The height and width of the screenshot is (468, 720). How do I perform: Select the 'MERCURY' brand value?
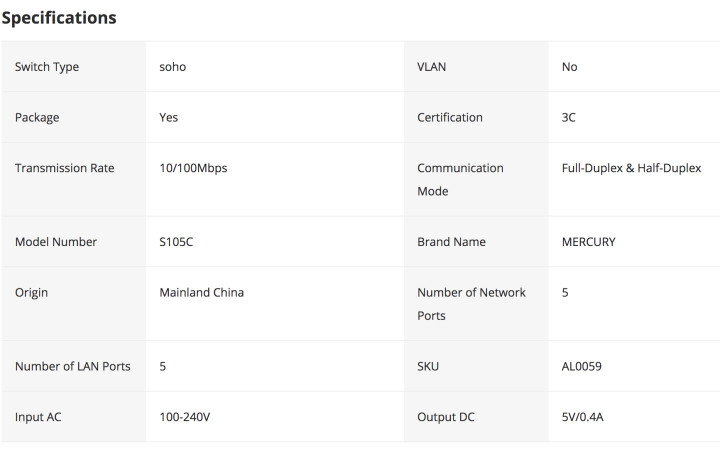click(588, 242)
